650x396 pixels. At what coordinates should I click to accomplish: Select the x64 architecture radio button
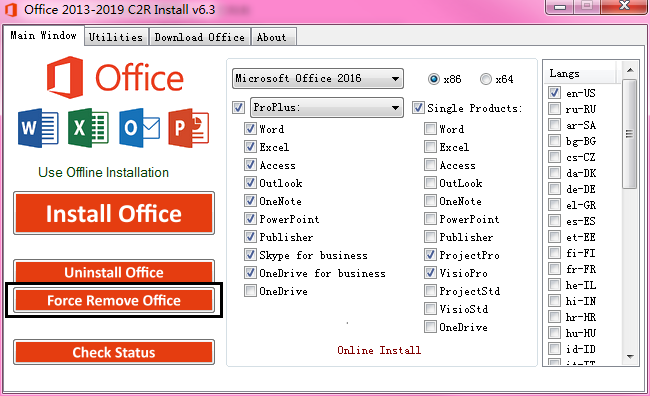pos(486,79)
